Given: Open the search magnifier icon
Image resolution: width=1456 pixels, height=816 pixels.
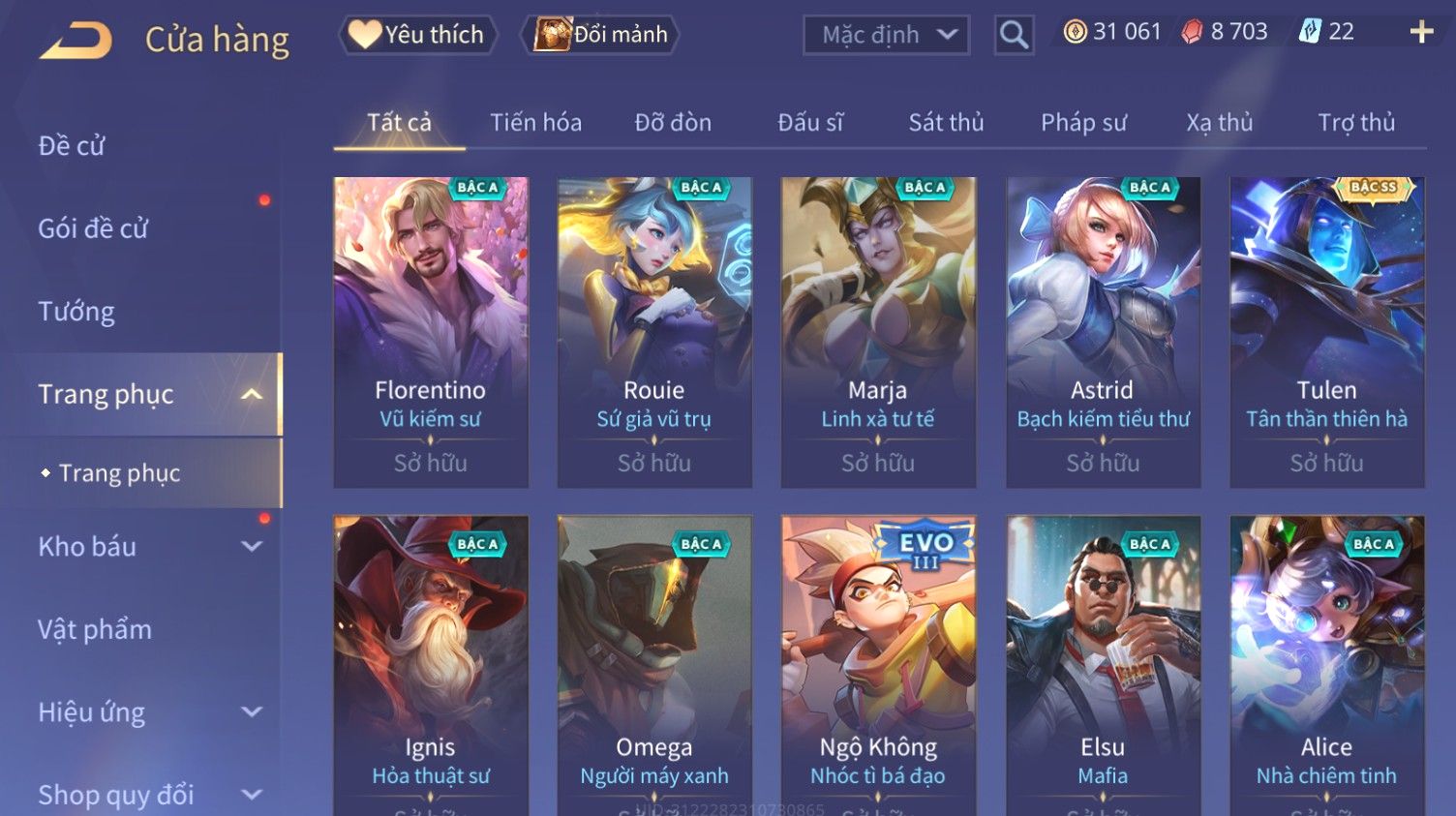Looking at the screenshot, I should coord(1014,35).
